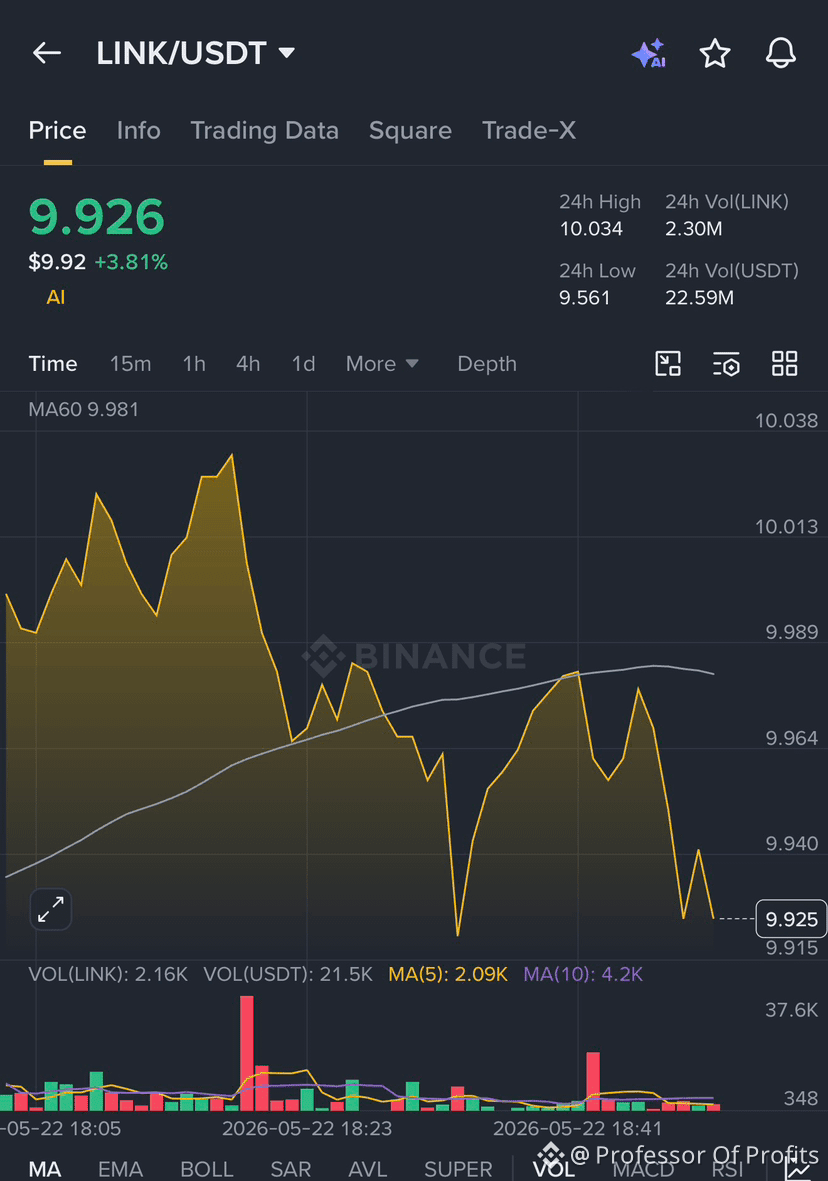Tap the 24h Vol(USDT) 22.59M value
The height and width of the screenshot is (1181, 828).
click(700, 298)
